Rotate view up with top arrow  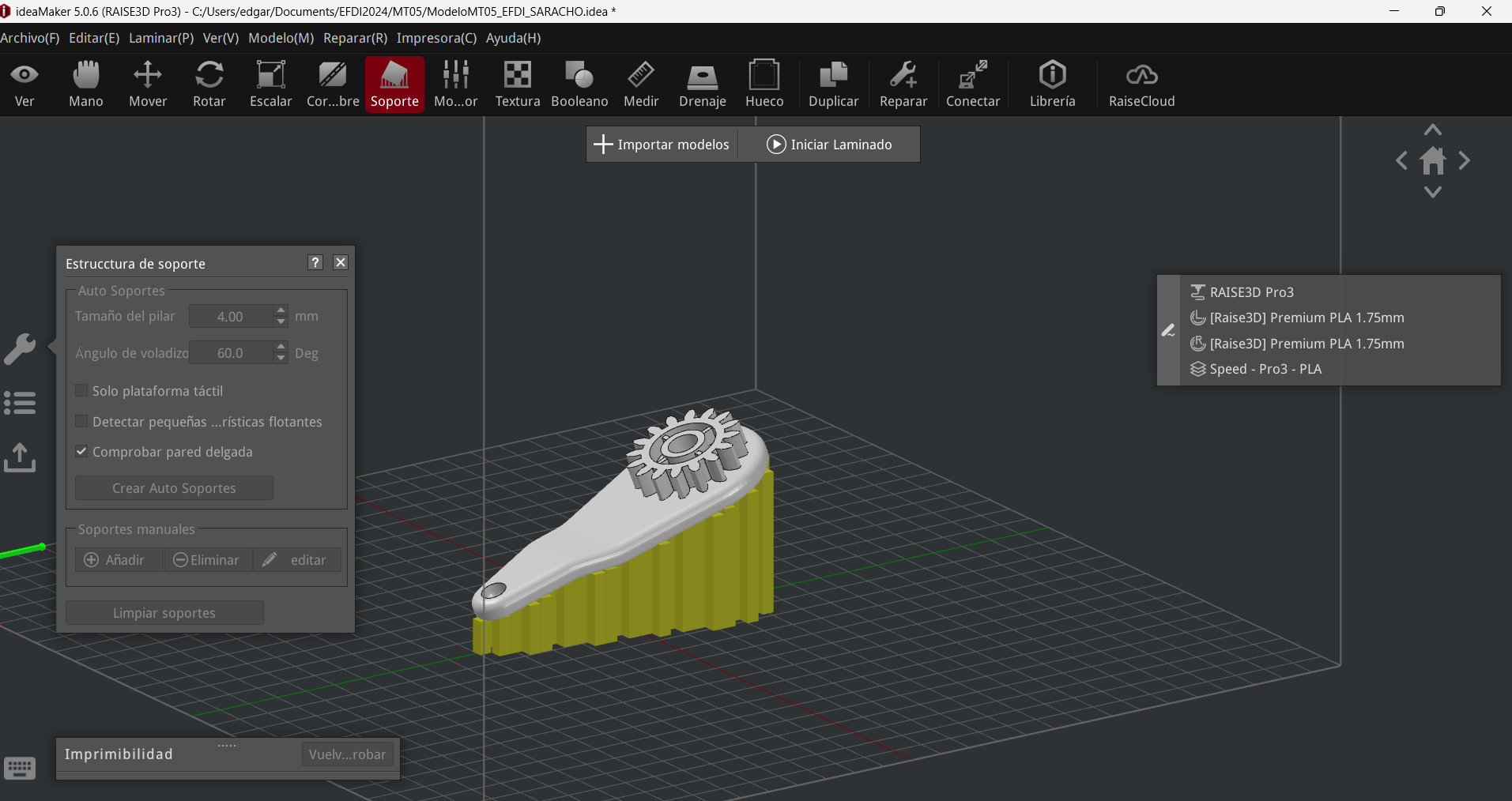click(1432, 130)
